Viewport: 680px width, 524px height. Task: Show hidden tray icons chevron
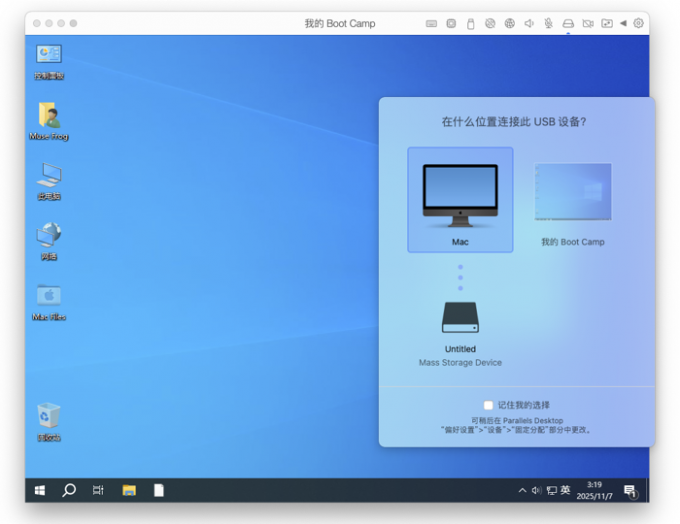(523, 491)
